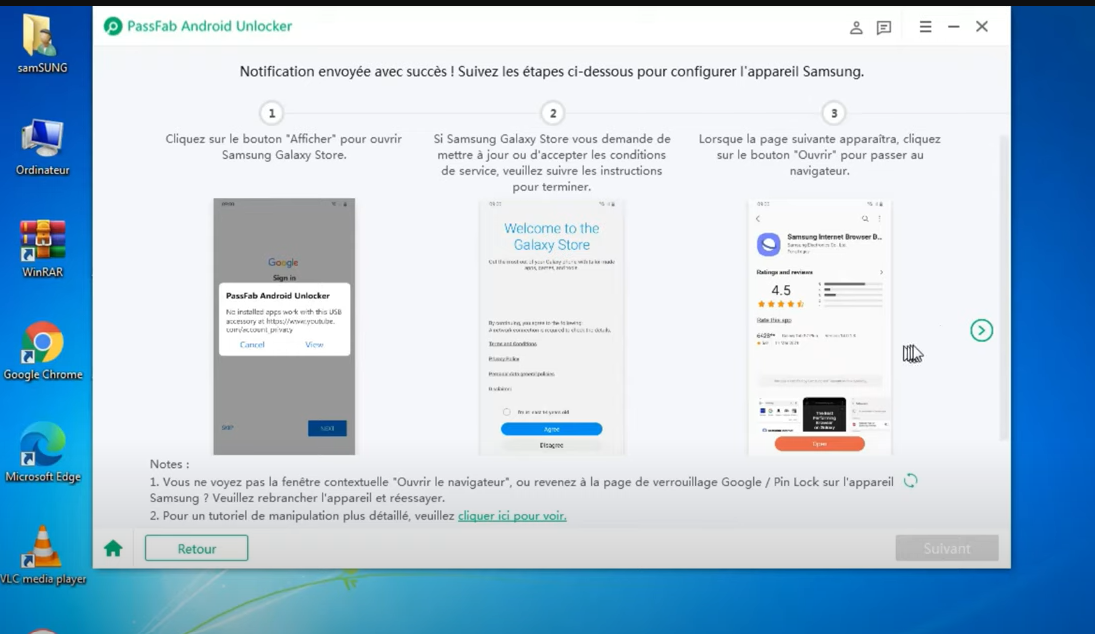
Task: Open the samSUNG folder on the desktop
Action: [x=40, y=38]
